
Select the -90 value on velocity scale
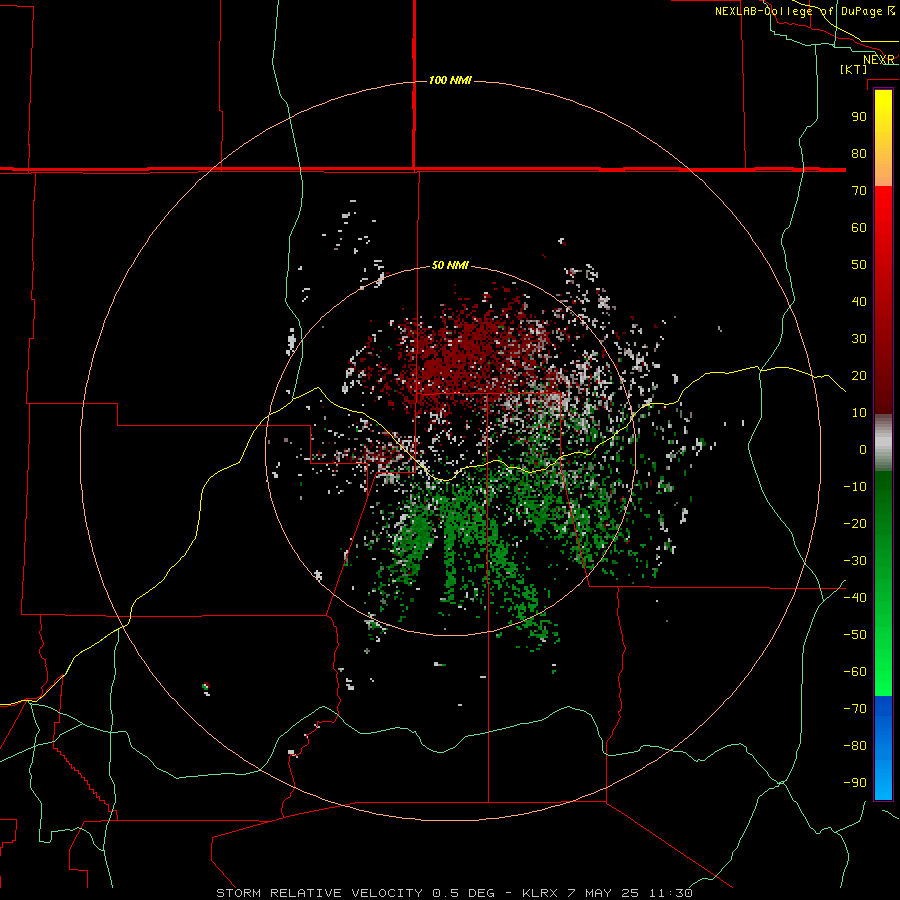click(x=855, y=783)
